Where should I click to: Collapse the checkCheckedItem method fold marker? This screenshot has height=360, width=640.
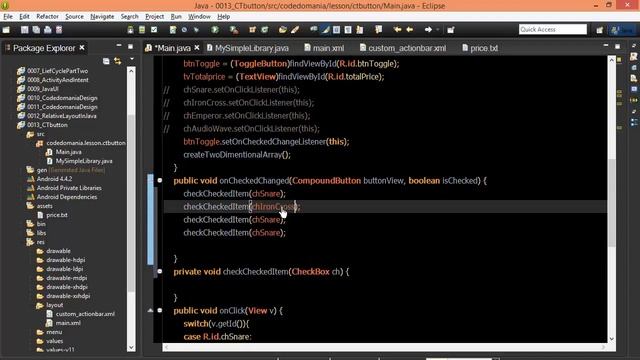point(160,271)
